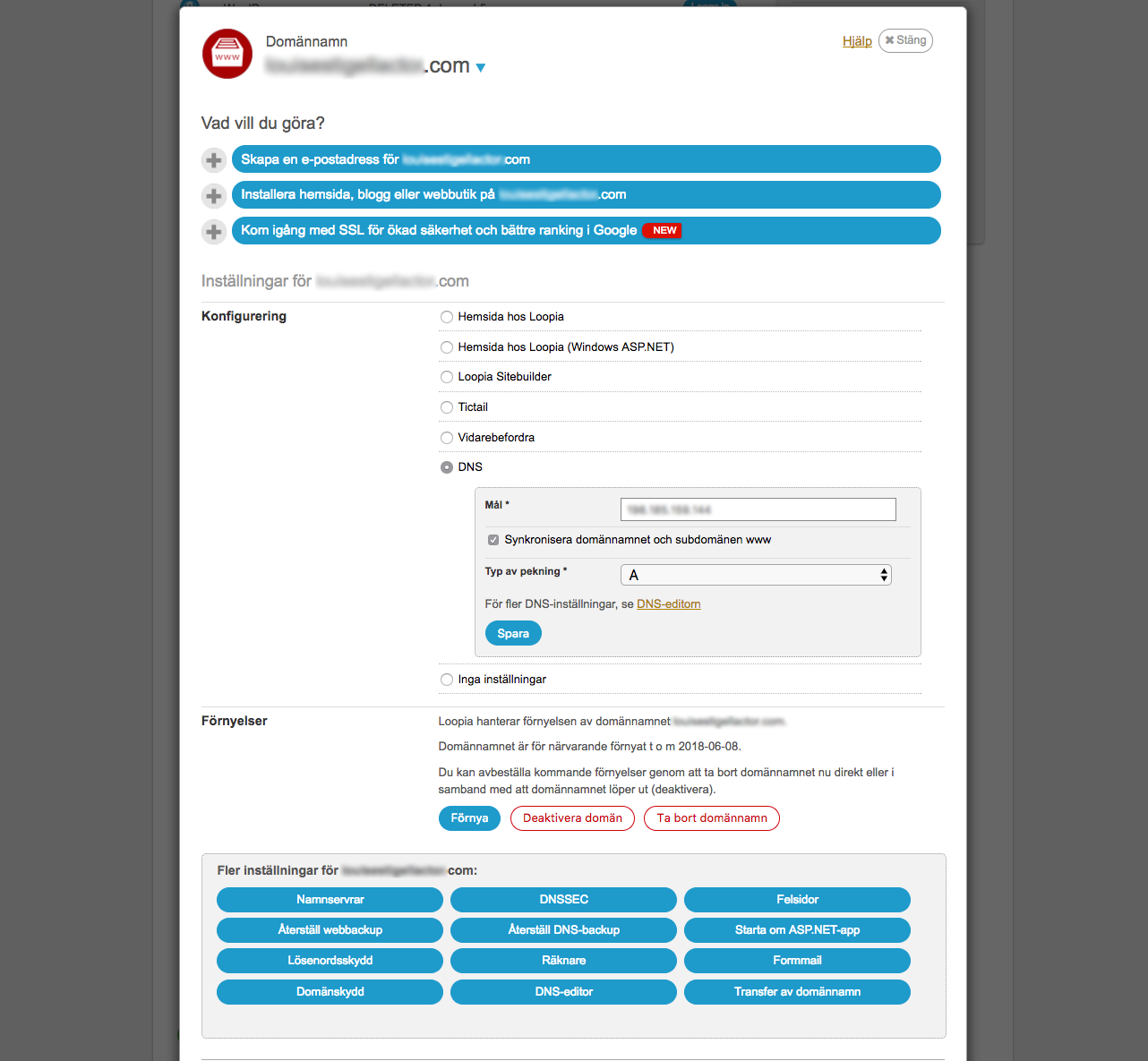Screen dimensions: 1148x1061
Task: Expand Installera hemsida, blogg eller webbutik bar
Action: click(x=586, y=194)
